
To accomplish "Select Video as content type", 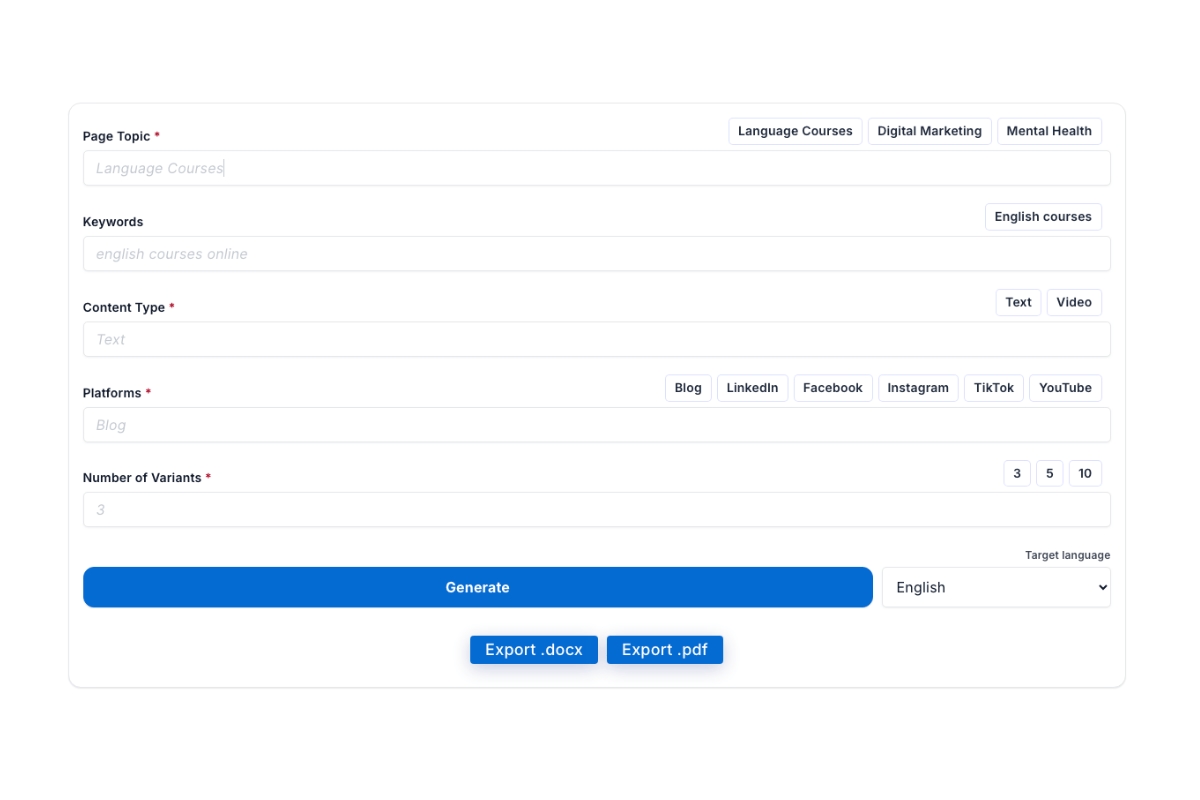I will tap(1074, 302).
